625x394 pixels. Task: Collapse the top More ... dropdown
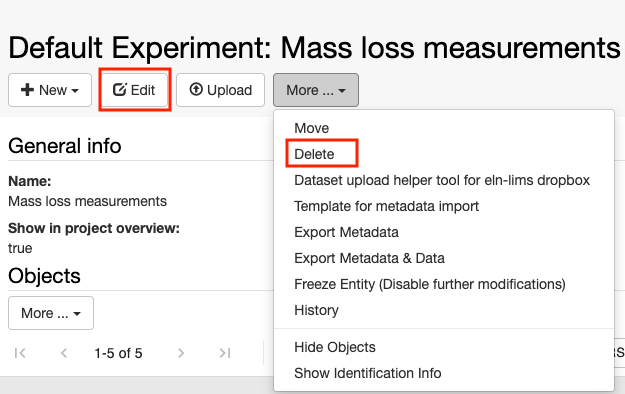click(316, 90)
